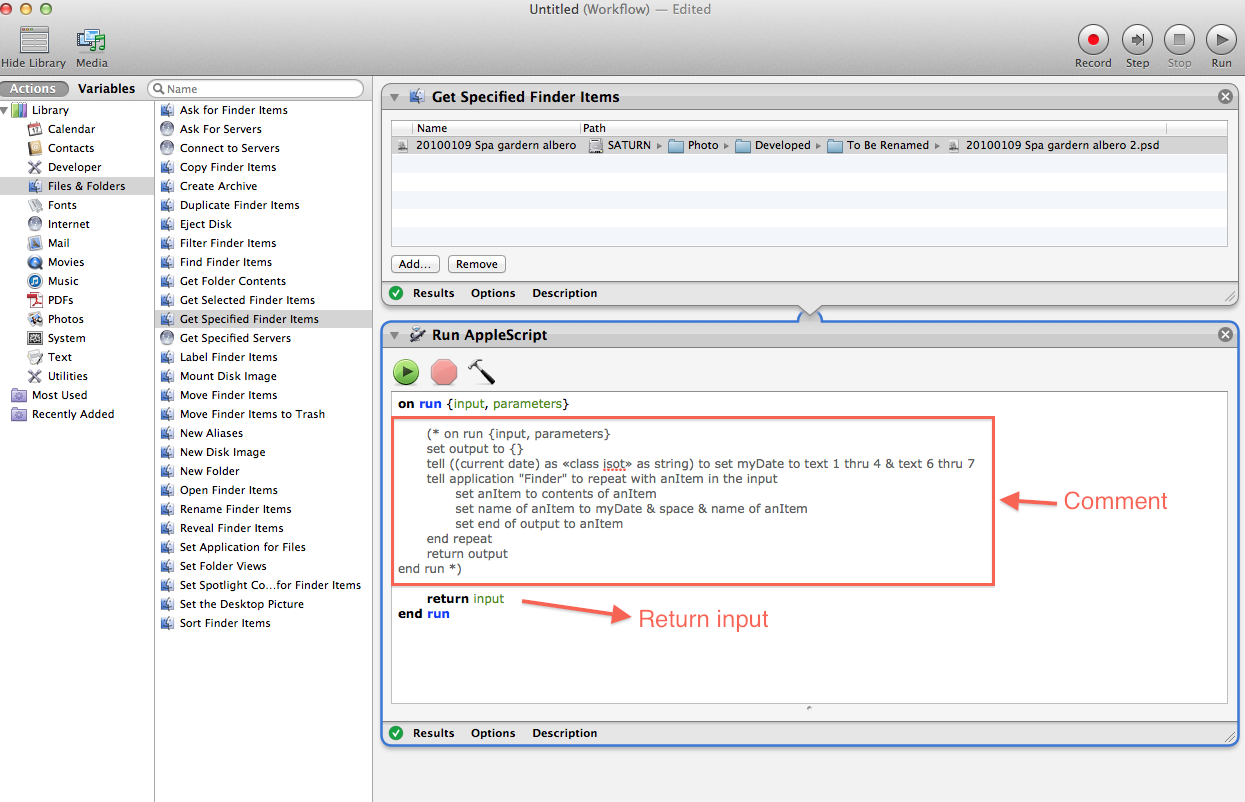Start recording with the Record button
The image size is (1245, 802).
pyautogui.click(x=1093, y=40)
